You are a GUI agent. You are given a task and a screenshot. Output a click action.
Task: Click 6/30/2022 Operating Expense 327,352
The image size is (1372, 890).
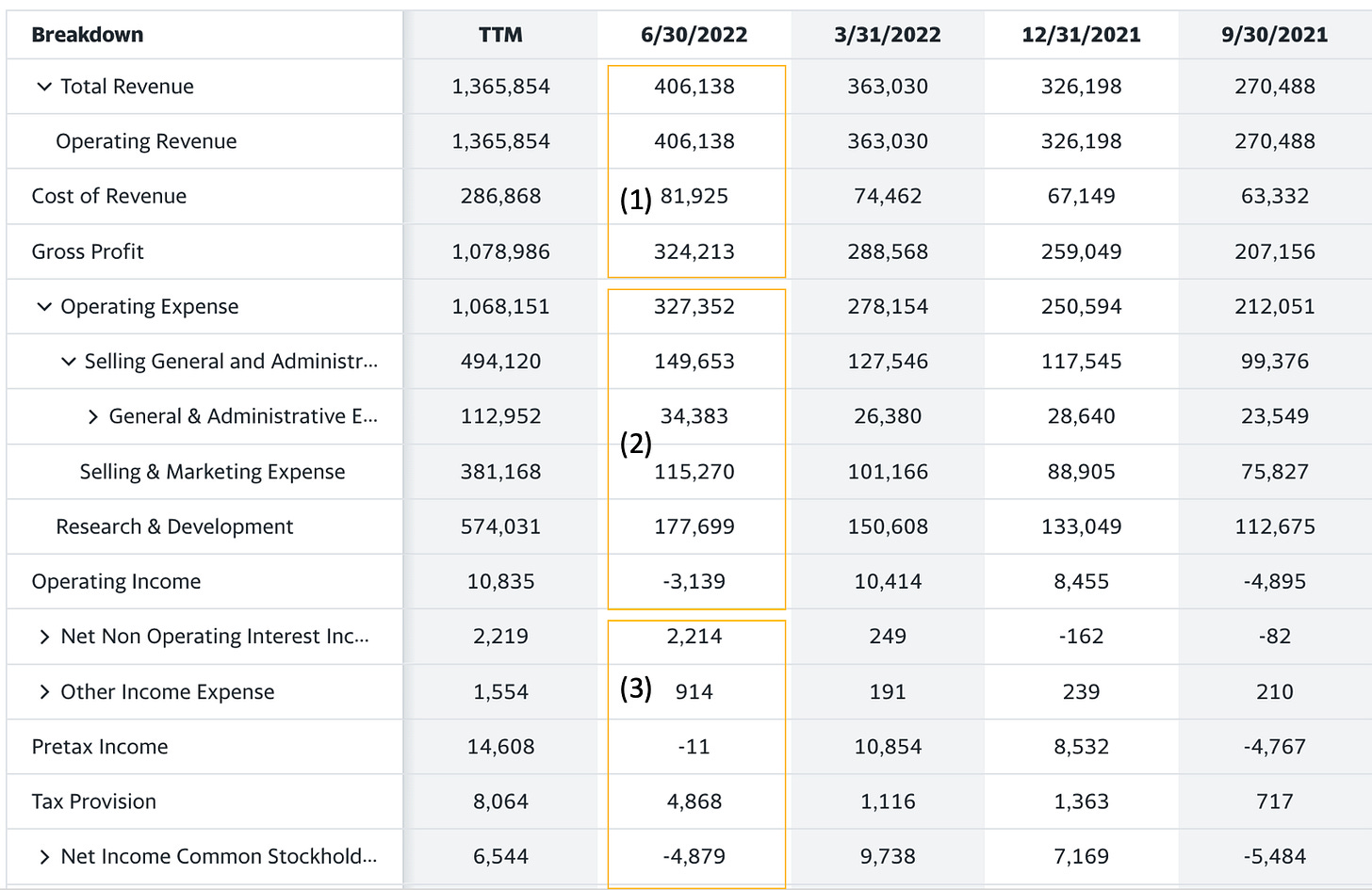[694, 306]
